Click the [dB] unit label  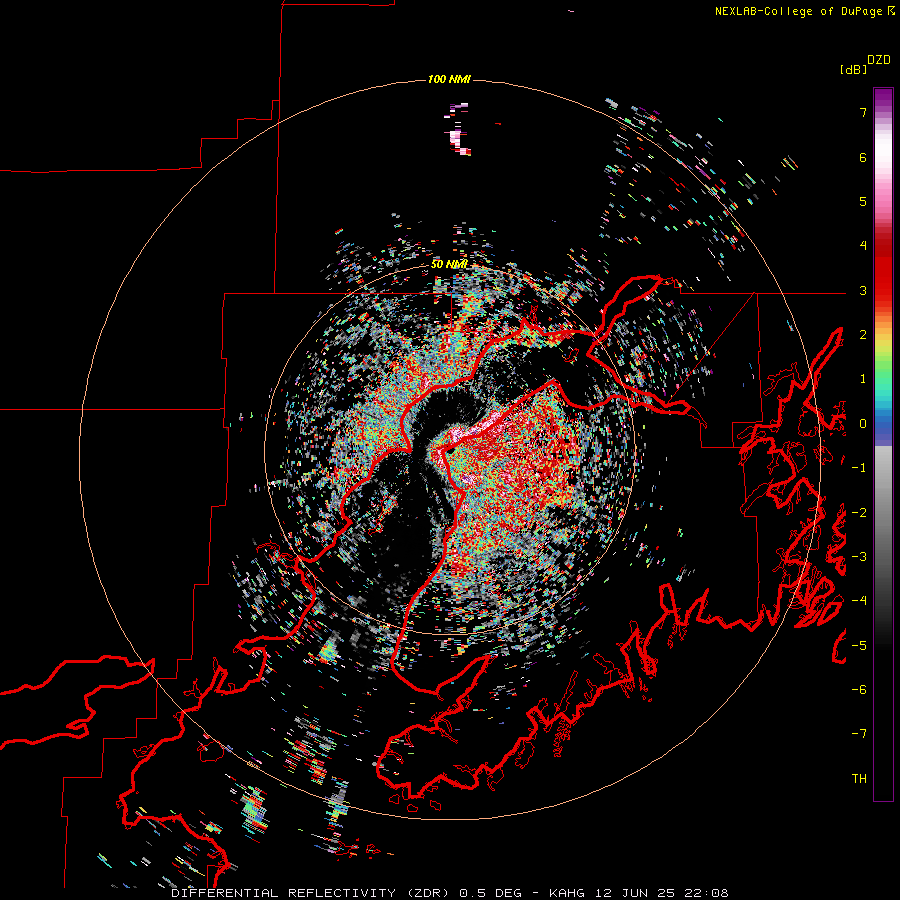(x=853, y=69)
